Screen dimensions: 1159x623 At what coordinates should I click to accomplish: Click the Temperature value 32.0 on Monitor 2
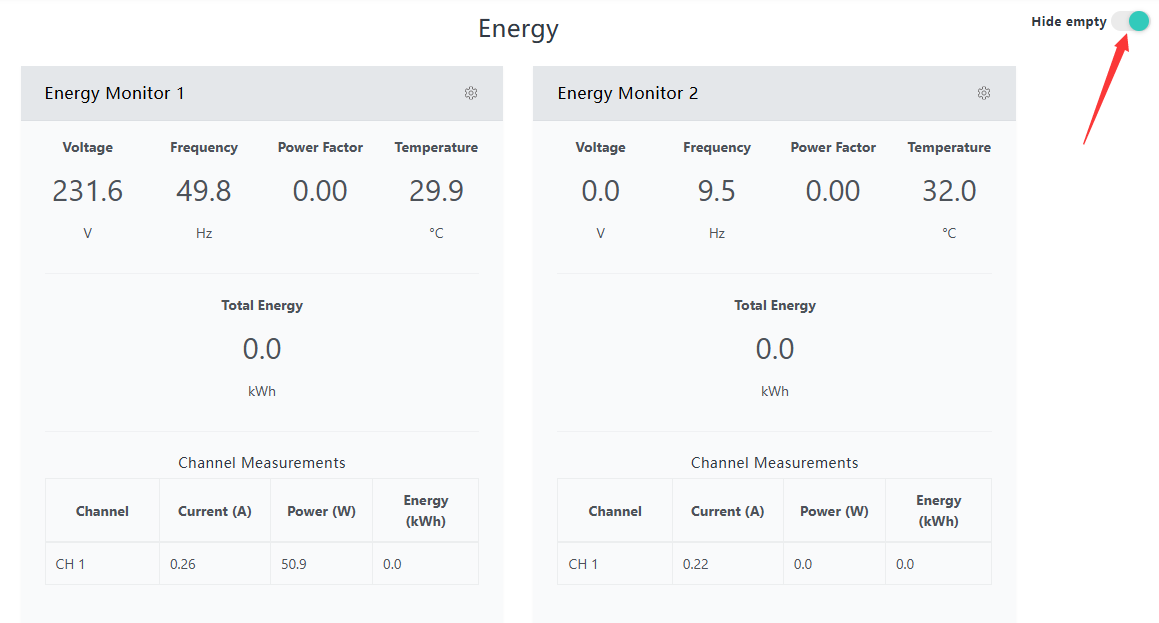tap(950, 190)
